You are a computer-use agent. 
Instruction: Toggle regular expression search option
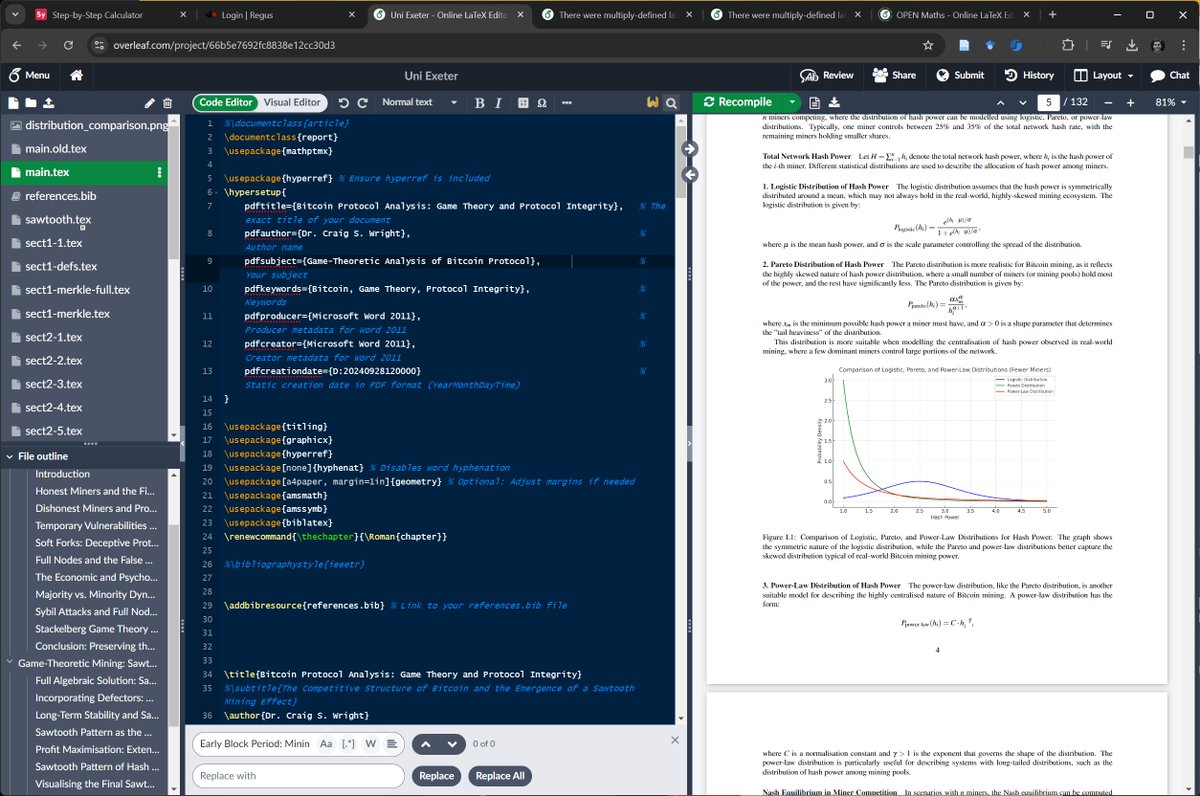tap(348, 744)
